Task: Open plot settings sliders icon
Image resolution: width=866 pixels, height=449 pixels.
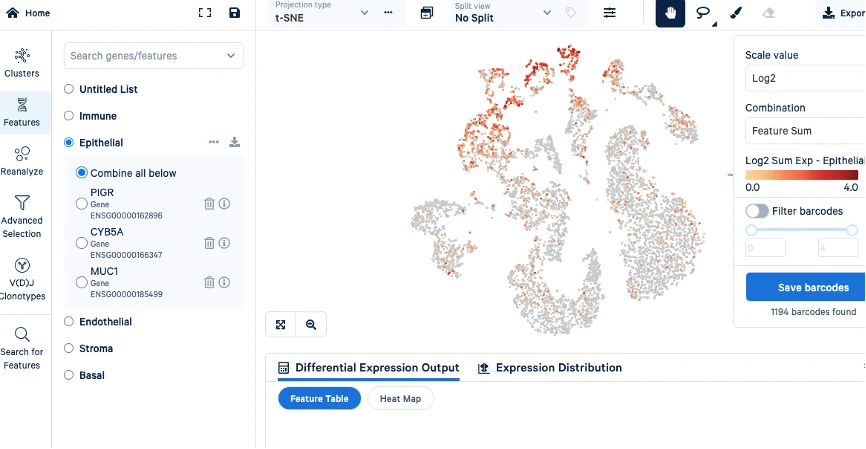Action: pyautogui.click(x=610, y=13)
